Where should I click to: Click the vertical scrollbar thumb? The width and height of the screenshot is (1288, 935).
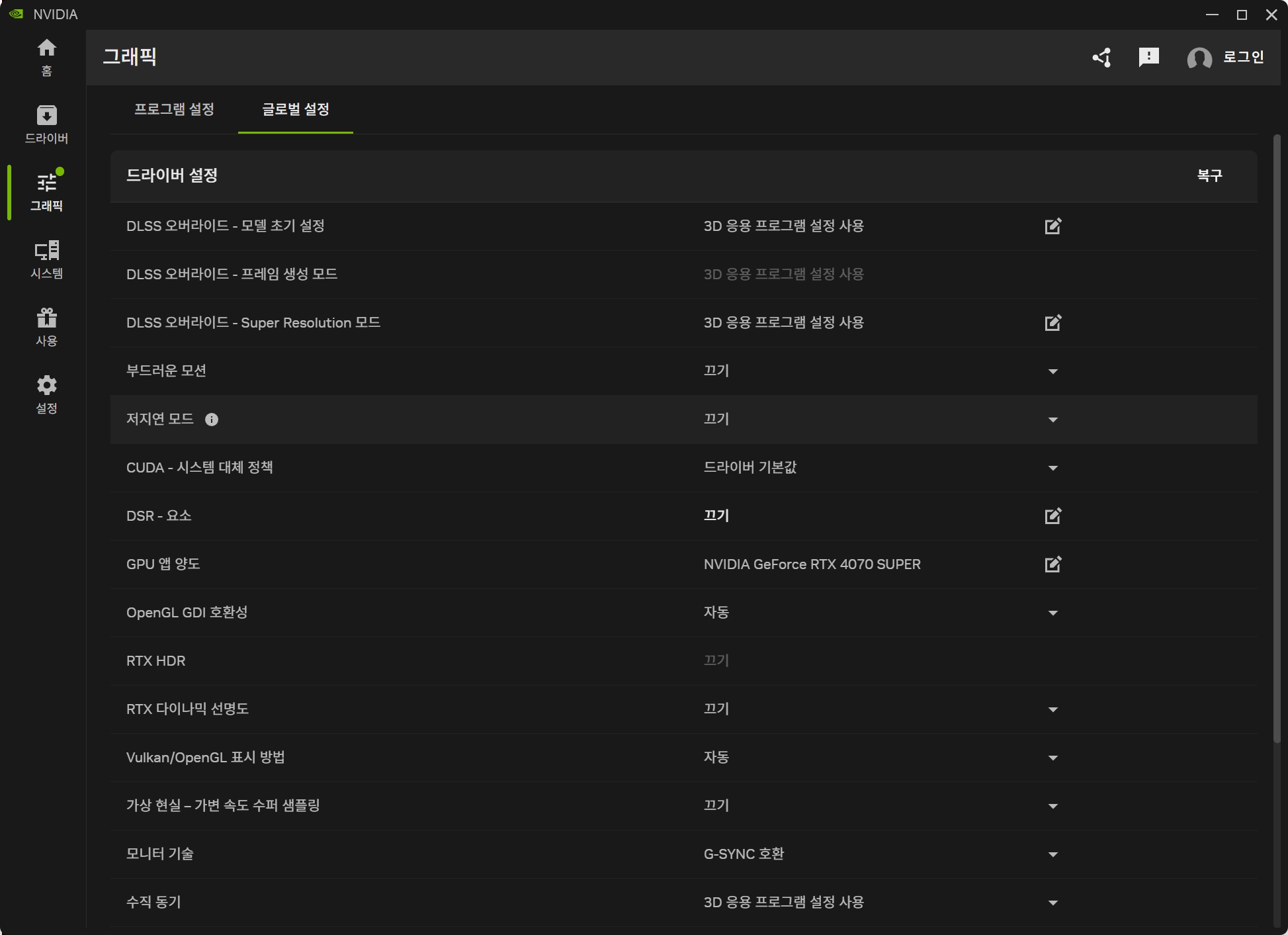1277,438
